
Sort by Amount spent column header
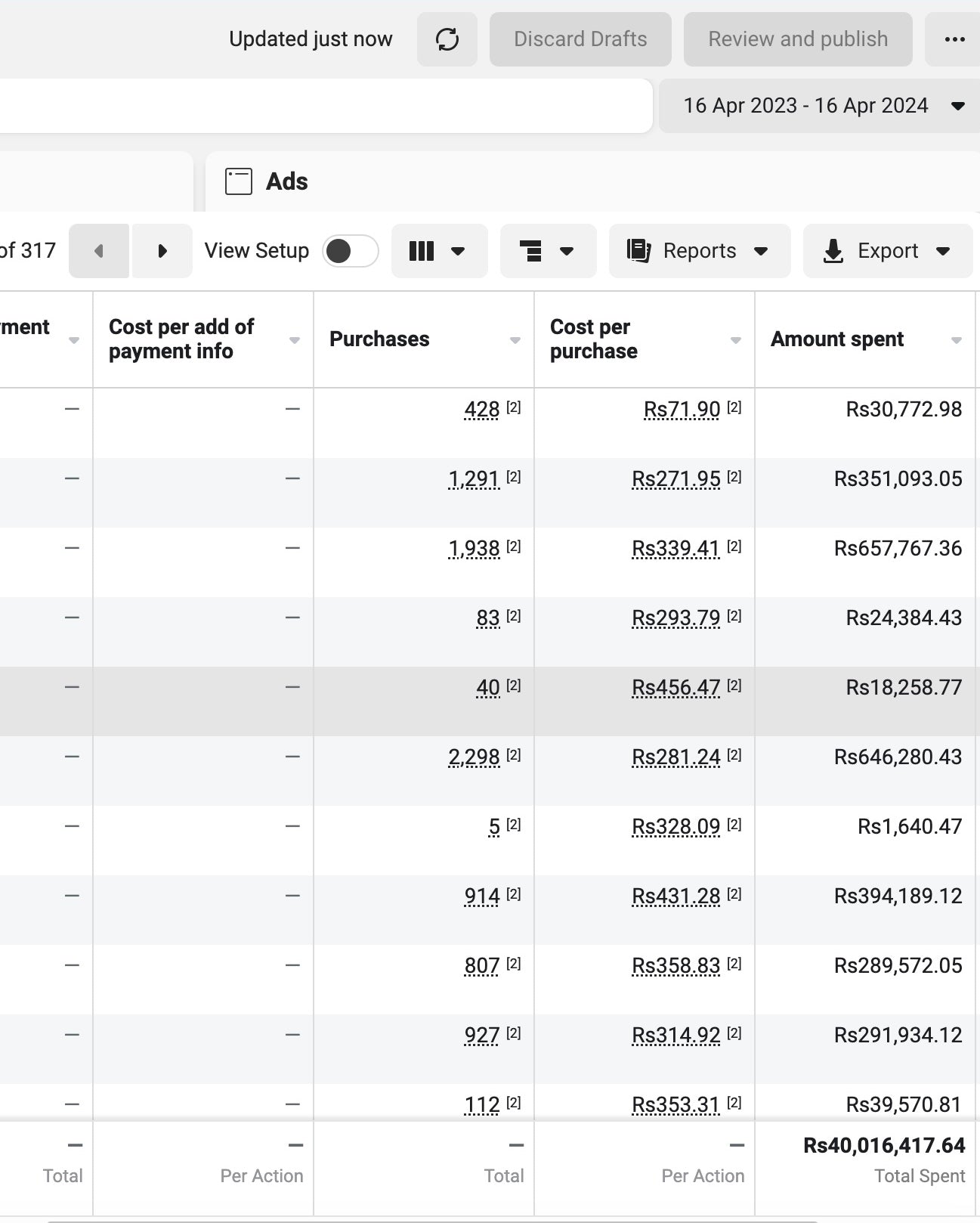837,339
